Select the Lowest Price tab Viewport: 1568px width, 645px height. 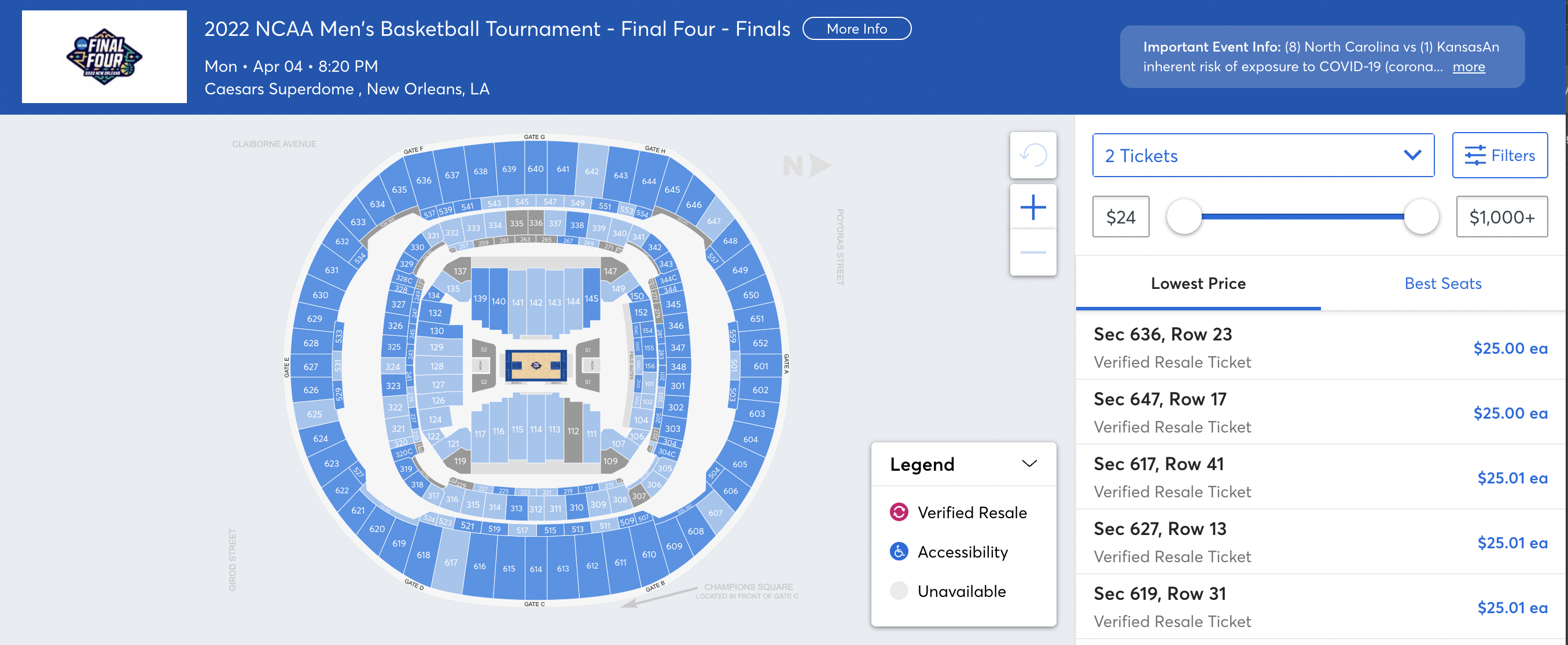pyautogui.click(x=1198, y=283)
